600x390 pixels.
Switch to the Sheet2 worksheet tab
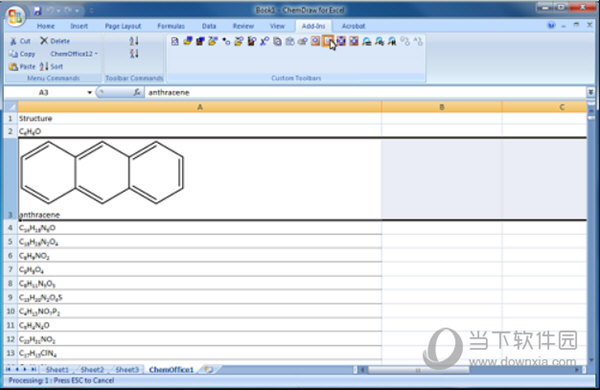92,370
